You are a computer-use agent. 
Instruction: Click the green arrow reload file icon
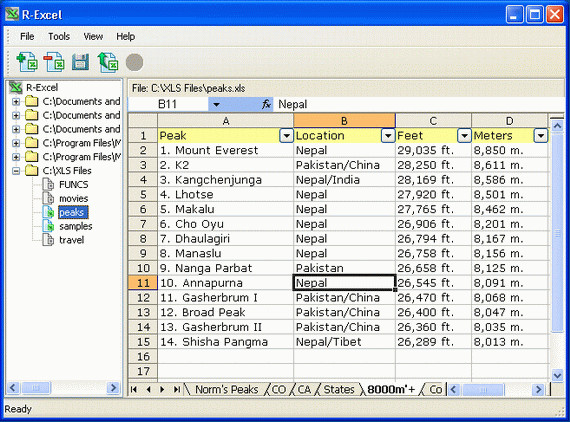(x=108, y=62)
